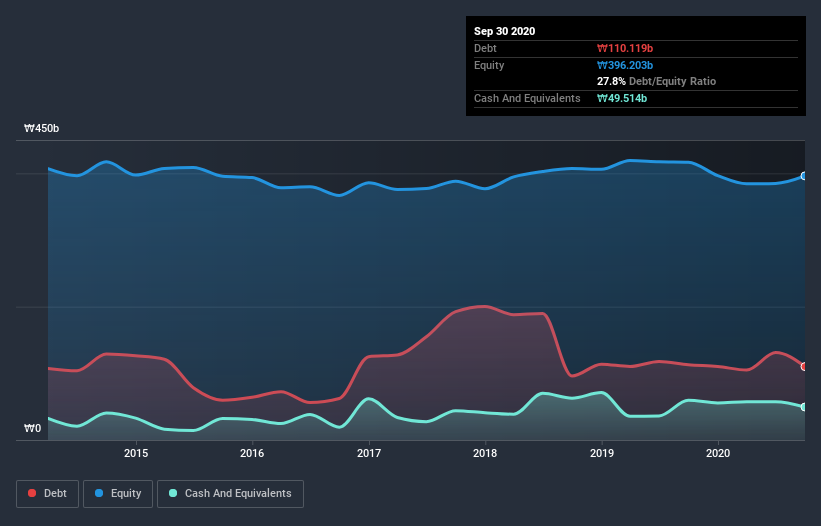Screen dimensions: 821x526
Task: Toggle the Debt series legend button
Action: point(48,494)
